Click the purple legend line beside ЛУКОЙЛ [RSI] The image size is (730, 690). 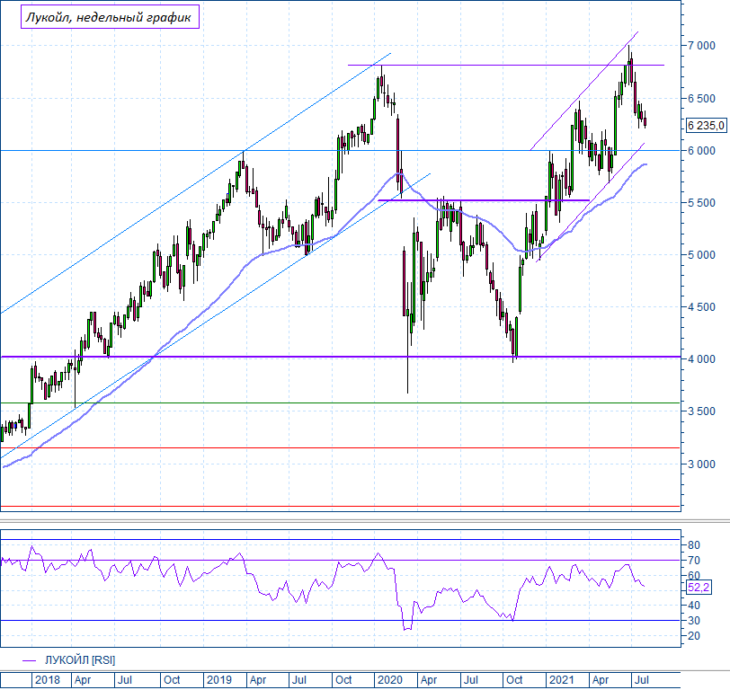(29, 661)
